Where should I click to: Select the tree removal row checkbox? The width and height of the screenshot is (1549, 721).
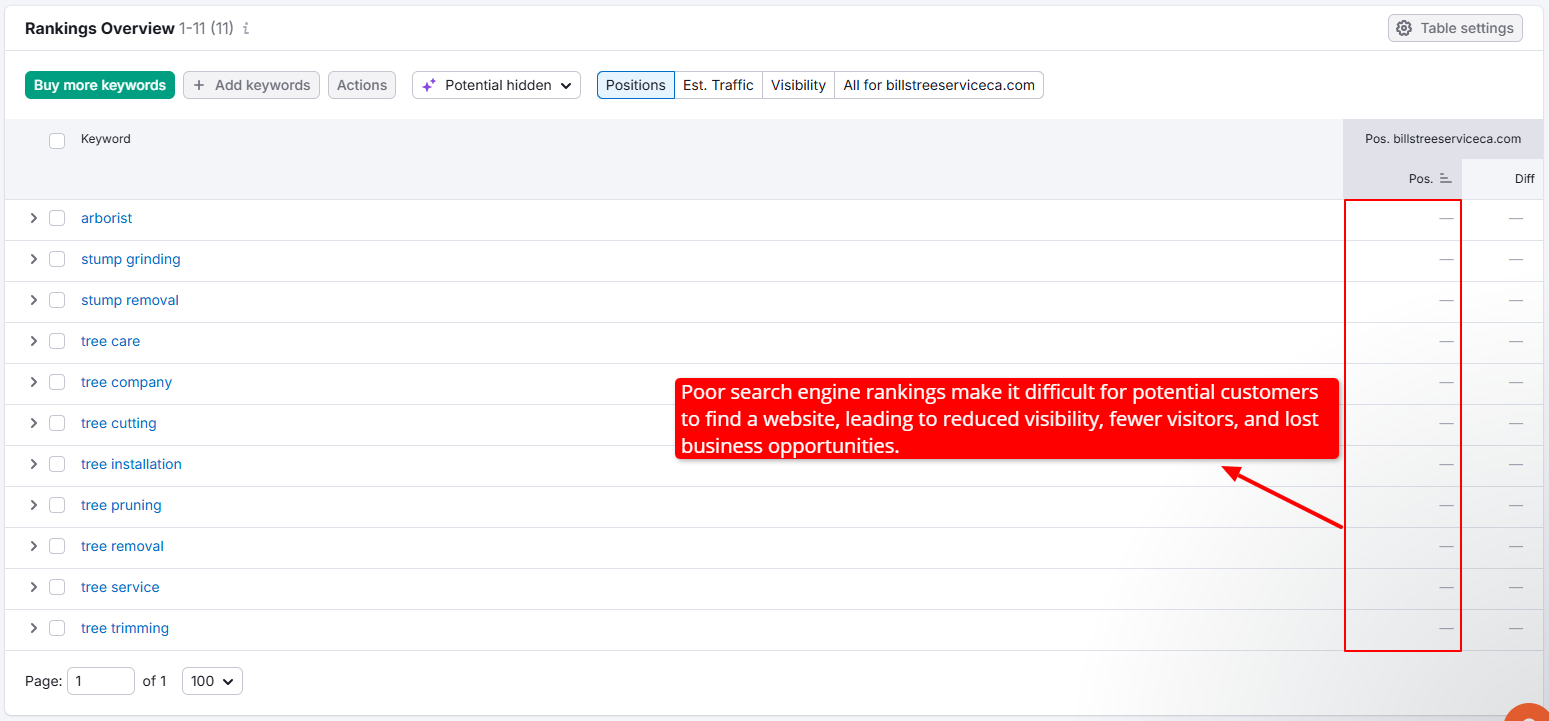tap(57, 546)
